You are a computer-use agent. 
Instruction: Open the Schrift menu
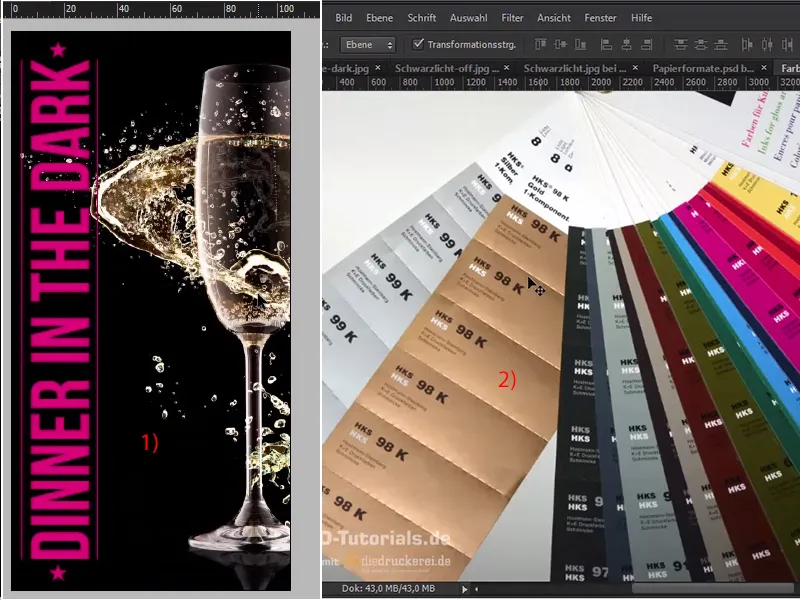tap(421, 18)
